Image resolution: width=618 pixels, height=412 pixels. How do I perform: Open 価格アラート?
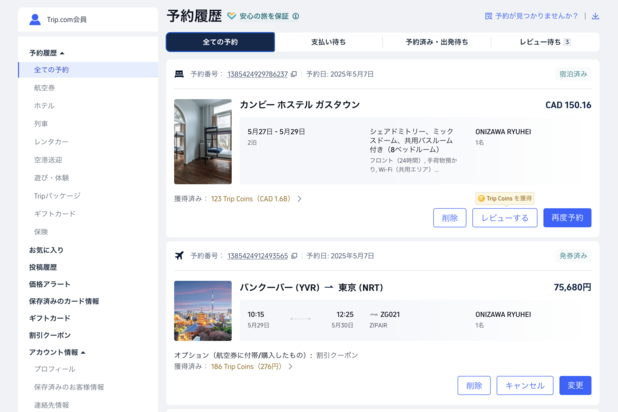[x=49, y=284]
